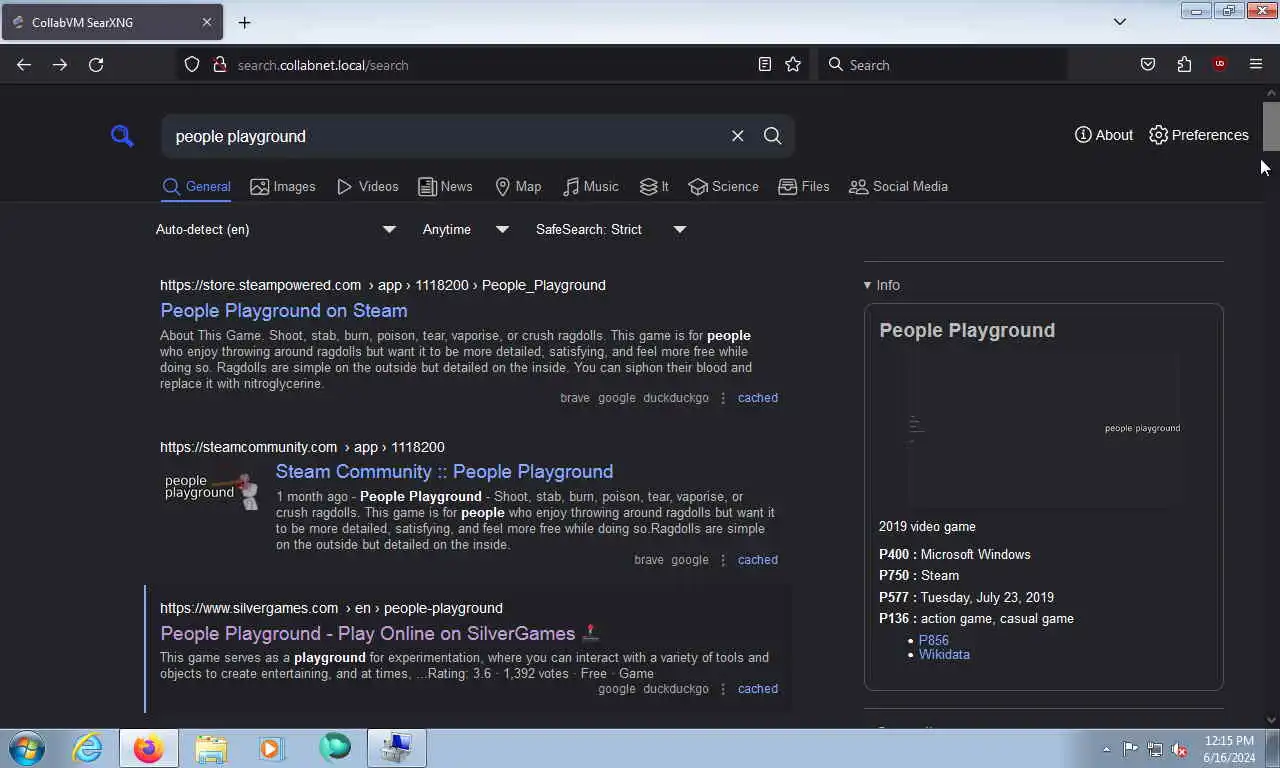This screenshot has width=1280, height=768.
Task: Open more options for Steam Community result
Action: click(x=723, y=560)
